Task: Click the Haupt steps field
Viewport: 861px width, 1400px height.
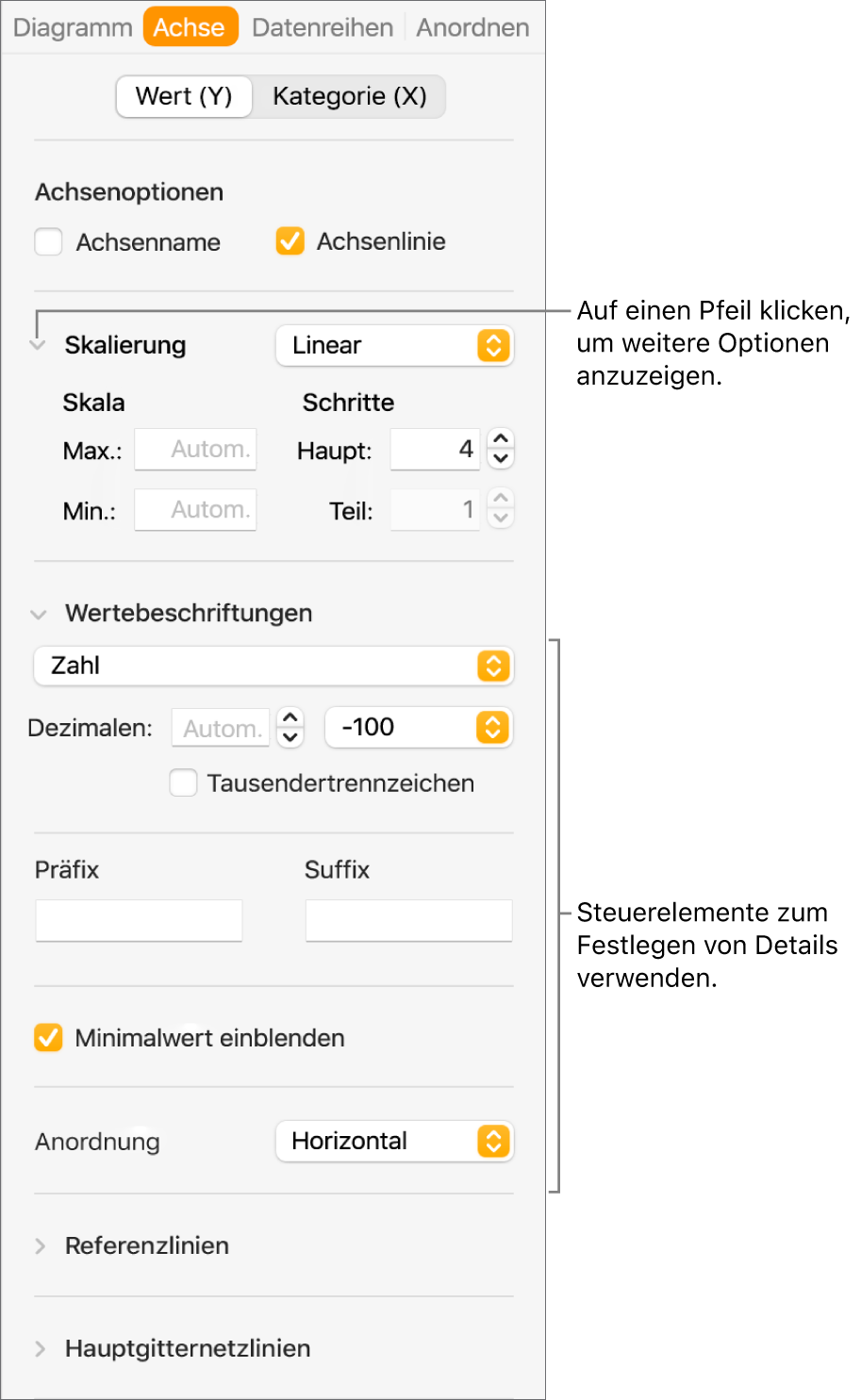Action: point(436,450)
